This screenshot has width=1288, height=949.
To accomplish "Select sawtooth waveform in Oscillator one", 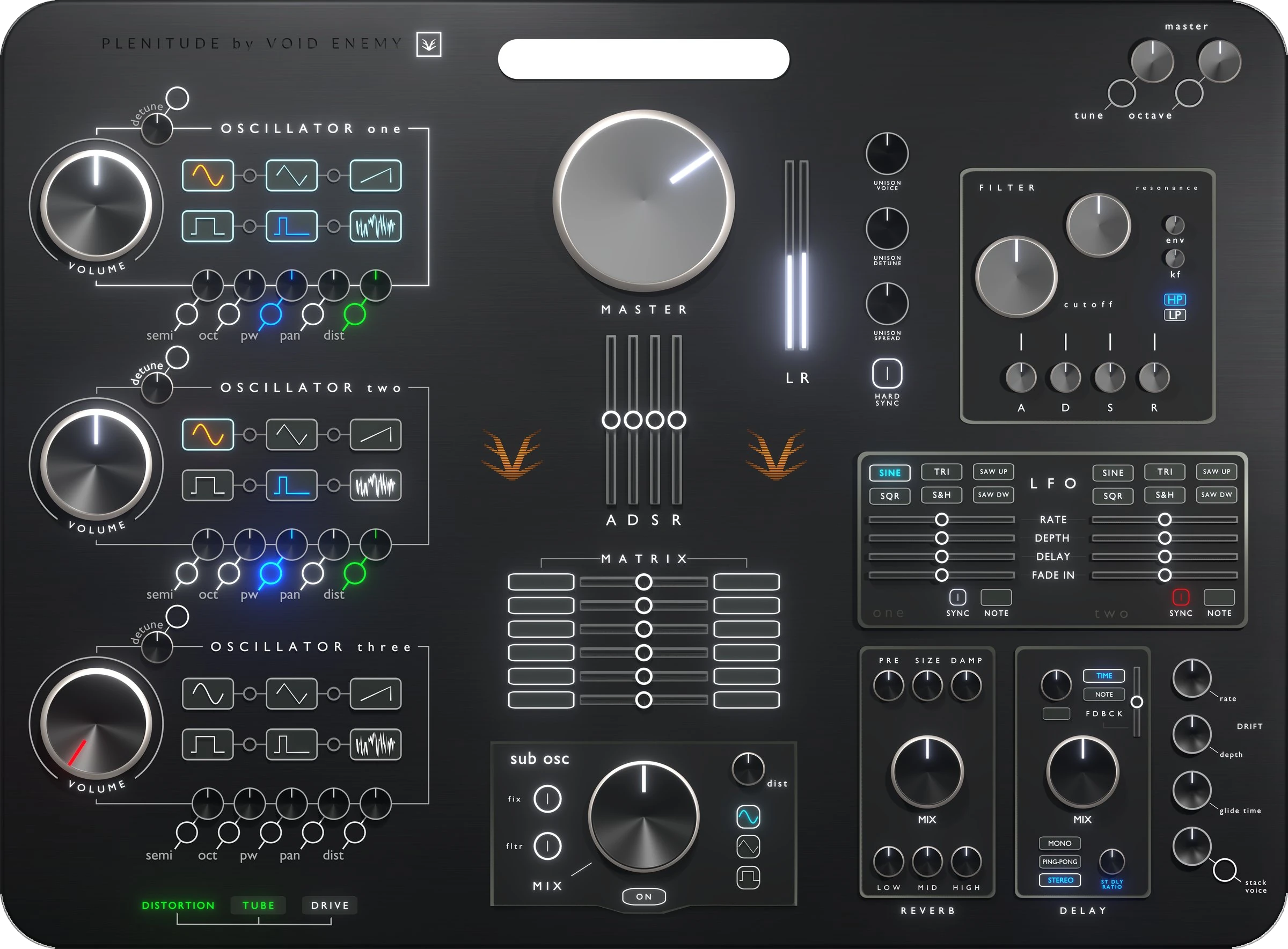I will [376, 175].
